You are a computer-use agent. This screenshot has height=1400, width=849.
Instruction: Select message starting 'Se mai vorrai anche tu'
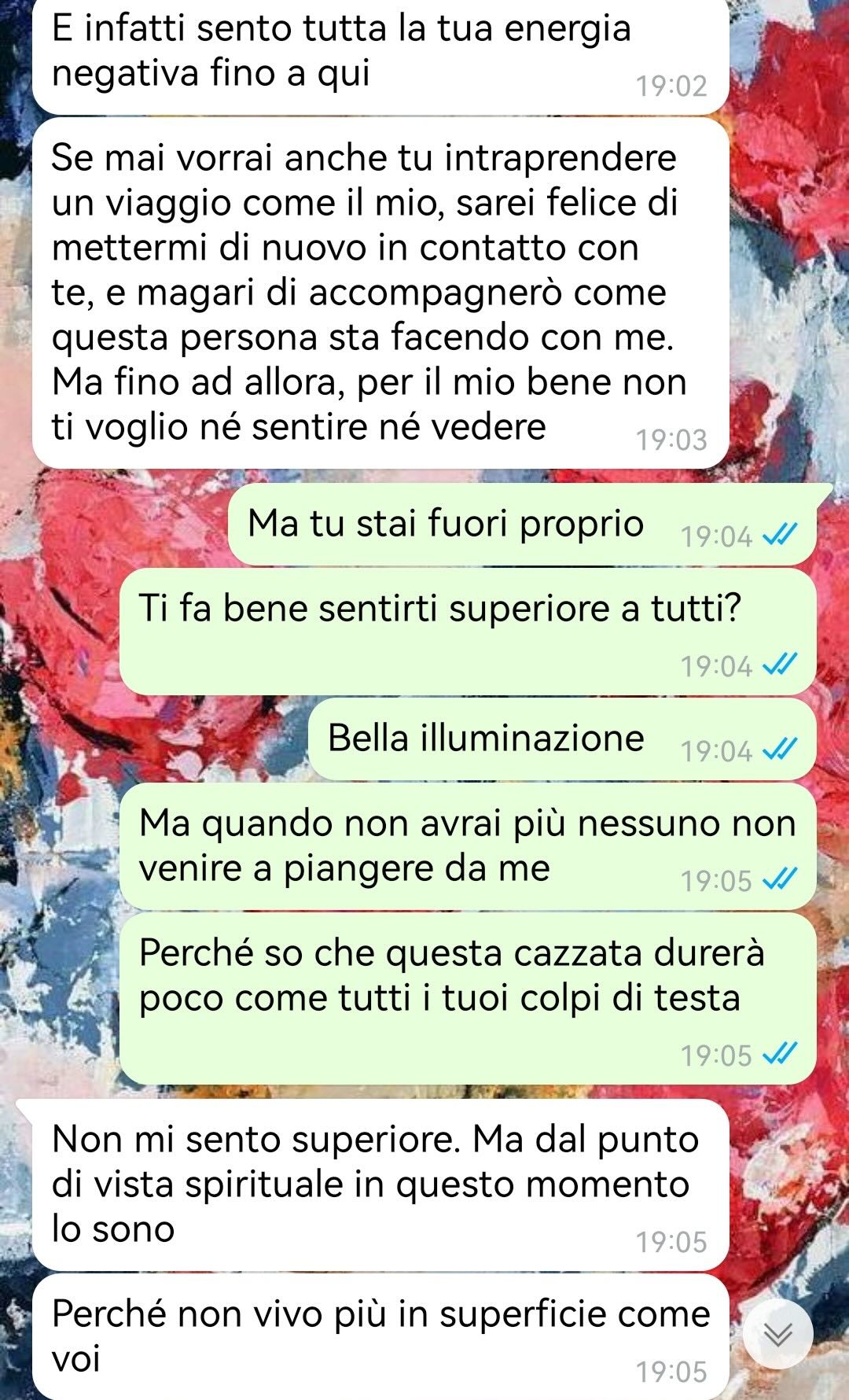(380, 293)
